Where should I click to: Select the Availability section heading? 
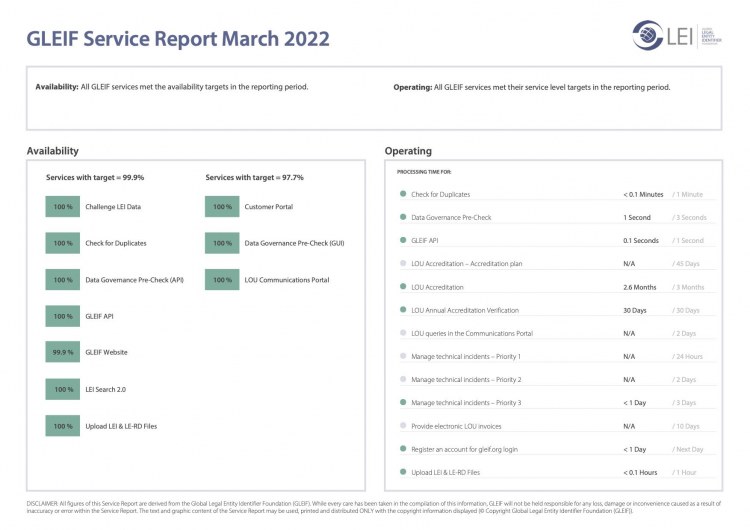pyautogui.click(x=53, y=151)
